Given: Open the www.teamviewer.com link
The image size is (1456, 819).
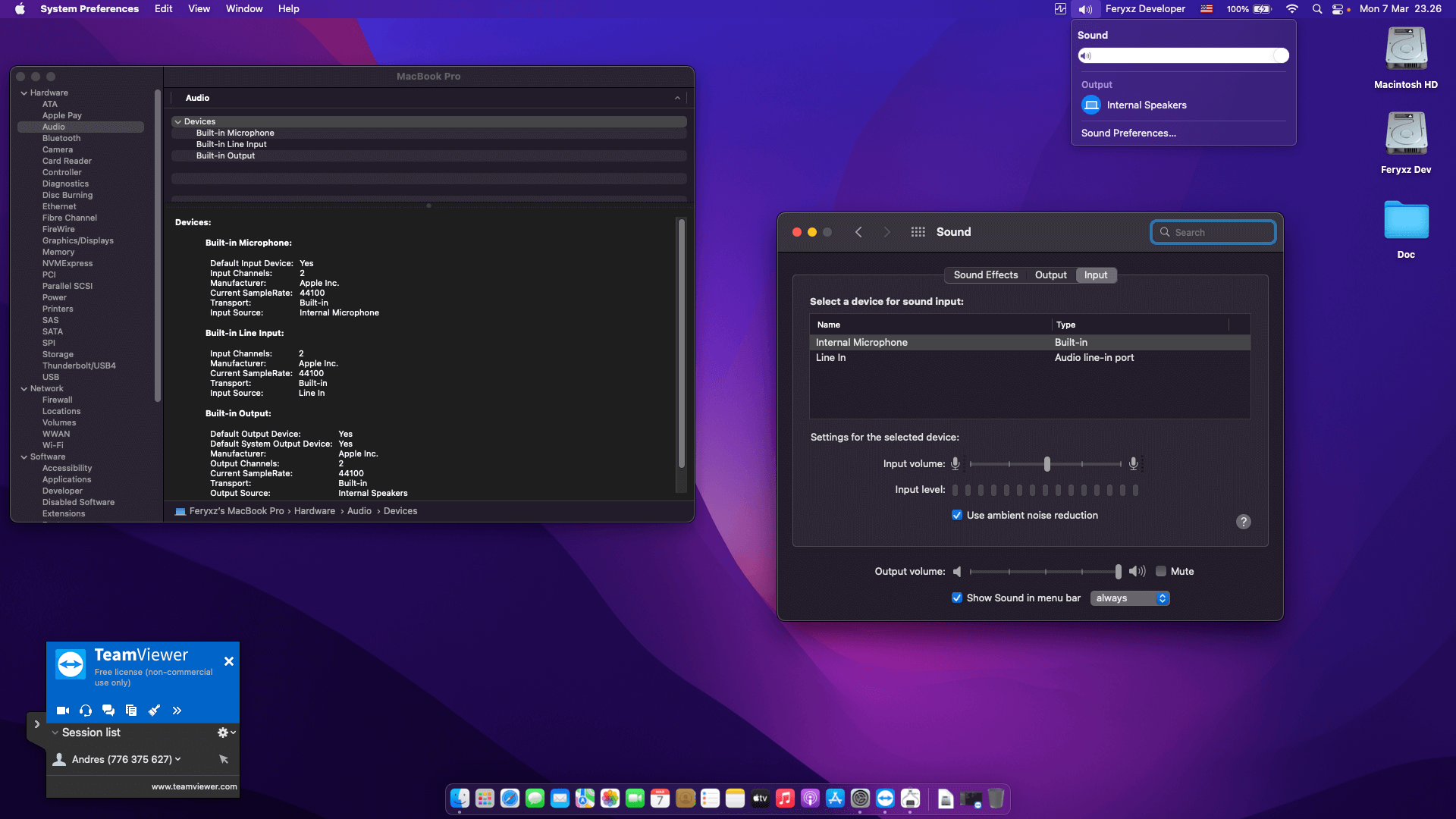Looking at the screenshot, I should (x=194, y=786).
